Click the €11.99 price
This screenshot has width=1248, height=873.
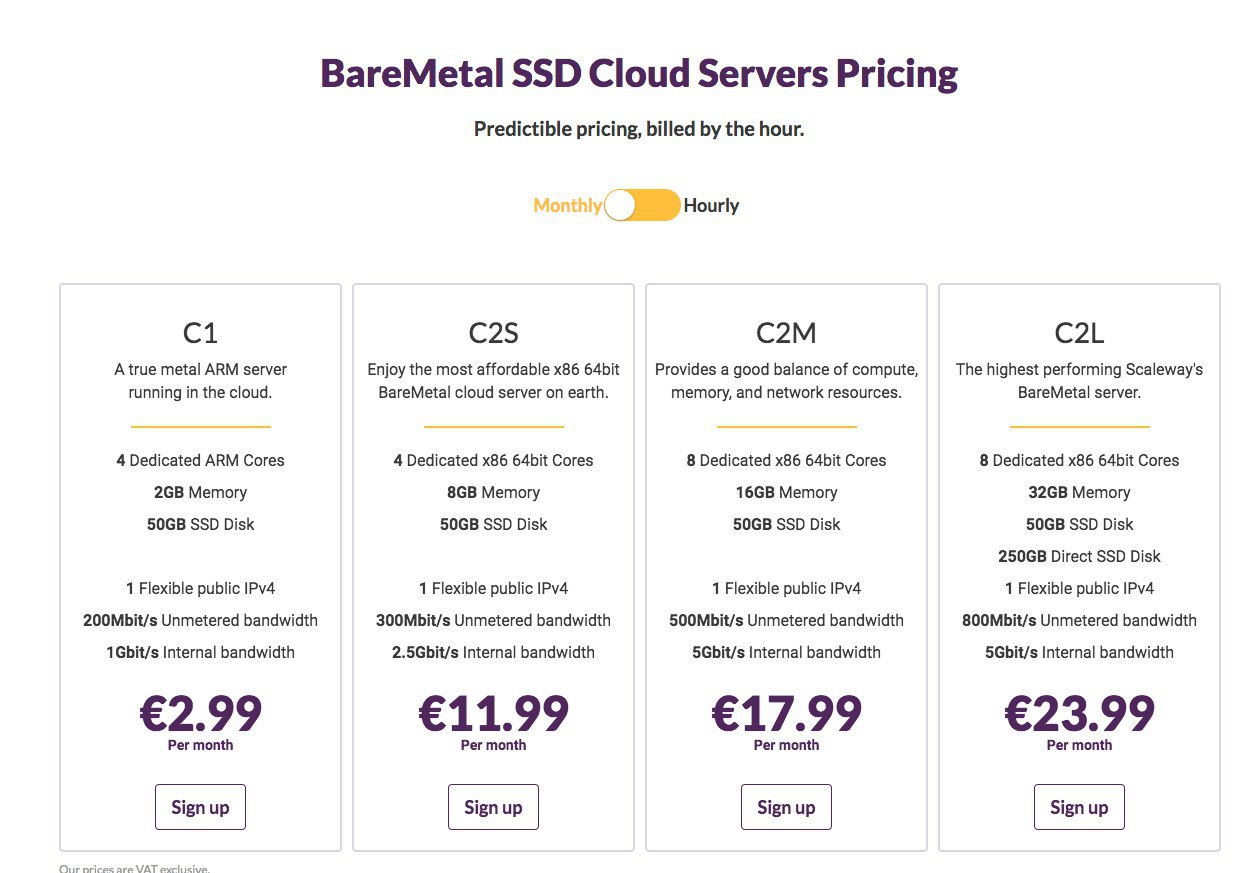[493, 713]
